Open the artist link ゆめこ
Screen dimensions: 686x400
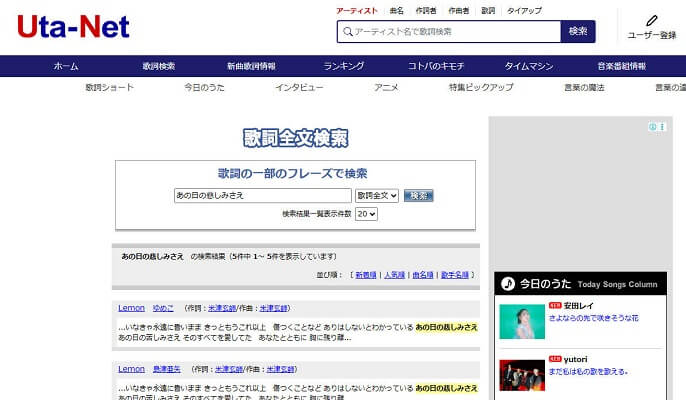(x=163, y=308)
